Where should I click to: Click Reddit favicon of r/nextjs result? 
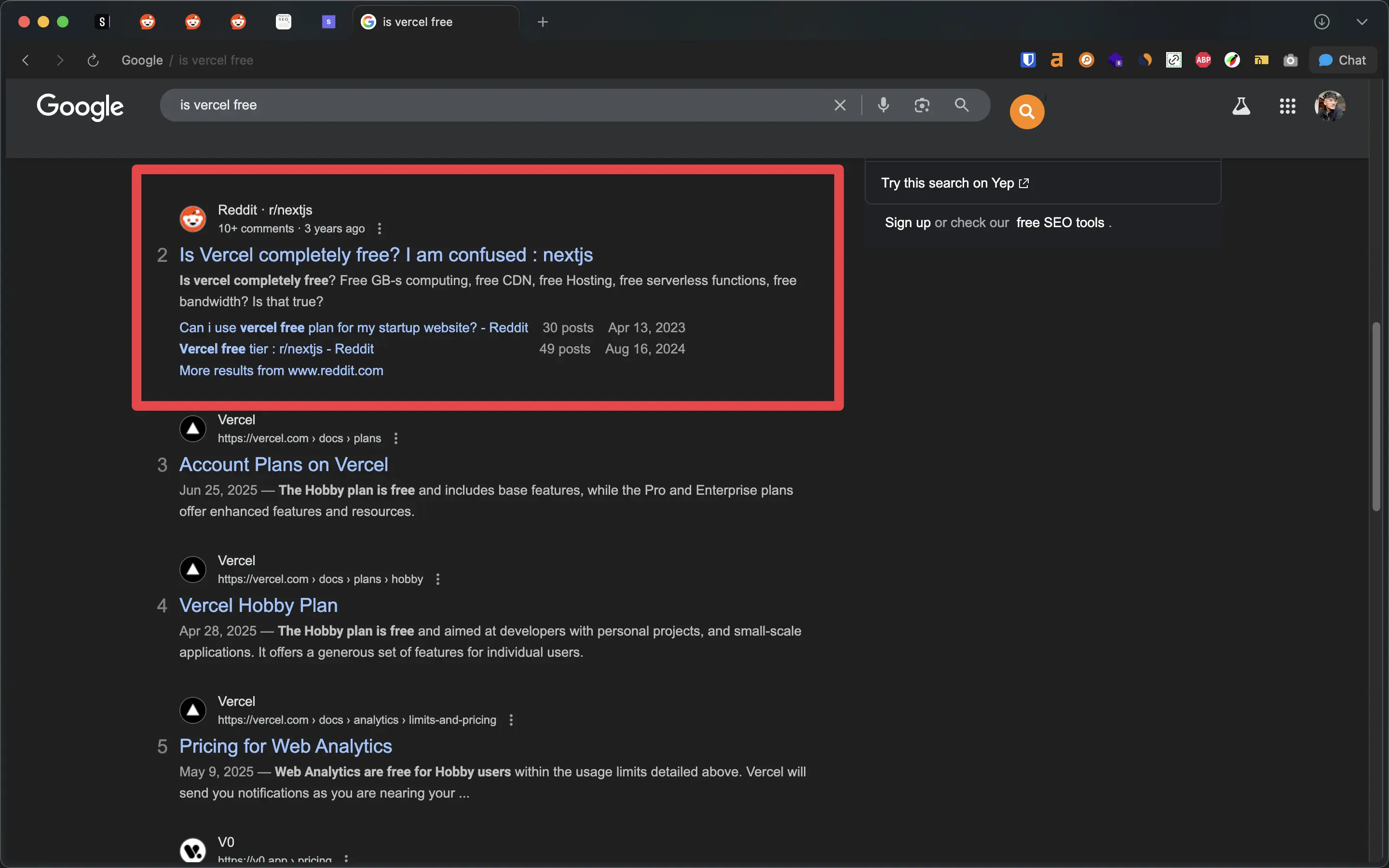[193, 219]
